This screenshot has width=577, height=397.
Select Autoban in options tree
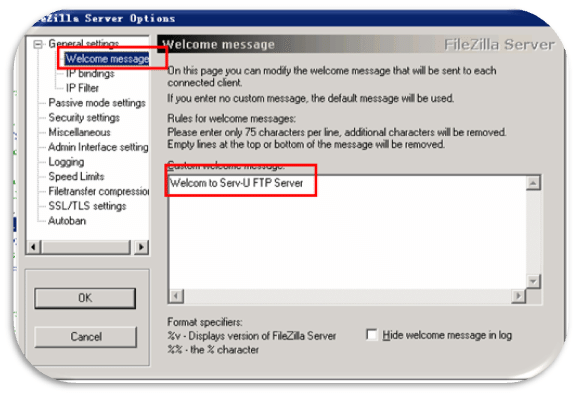click(67, 220)
